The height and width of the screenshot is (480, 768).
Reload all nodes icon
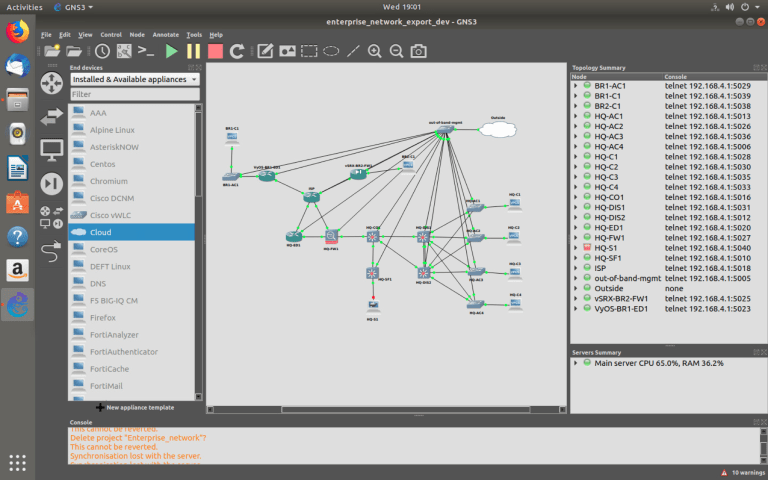[x=237, y=51]
